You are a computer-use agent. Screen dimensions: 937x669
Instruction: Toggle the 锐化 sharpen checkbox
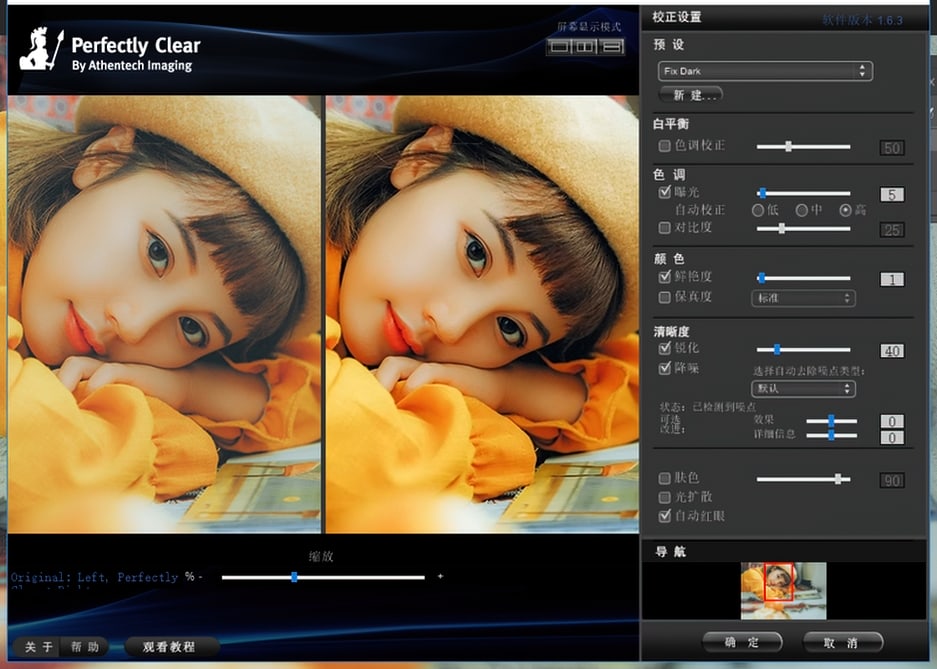click(x=664, y=348)
